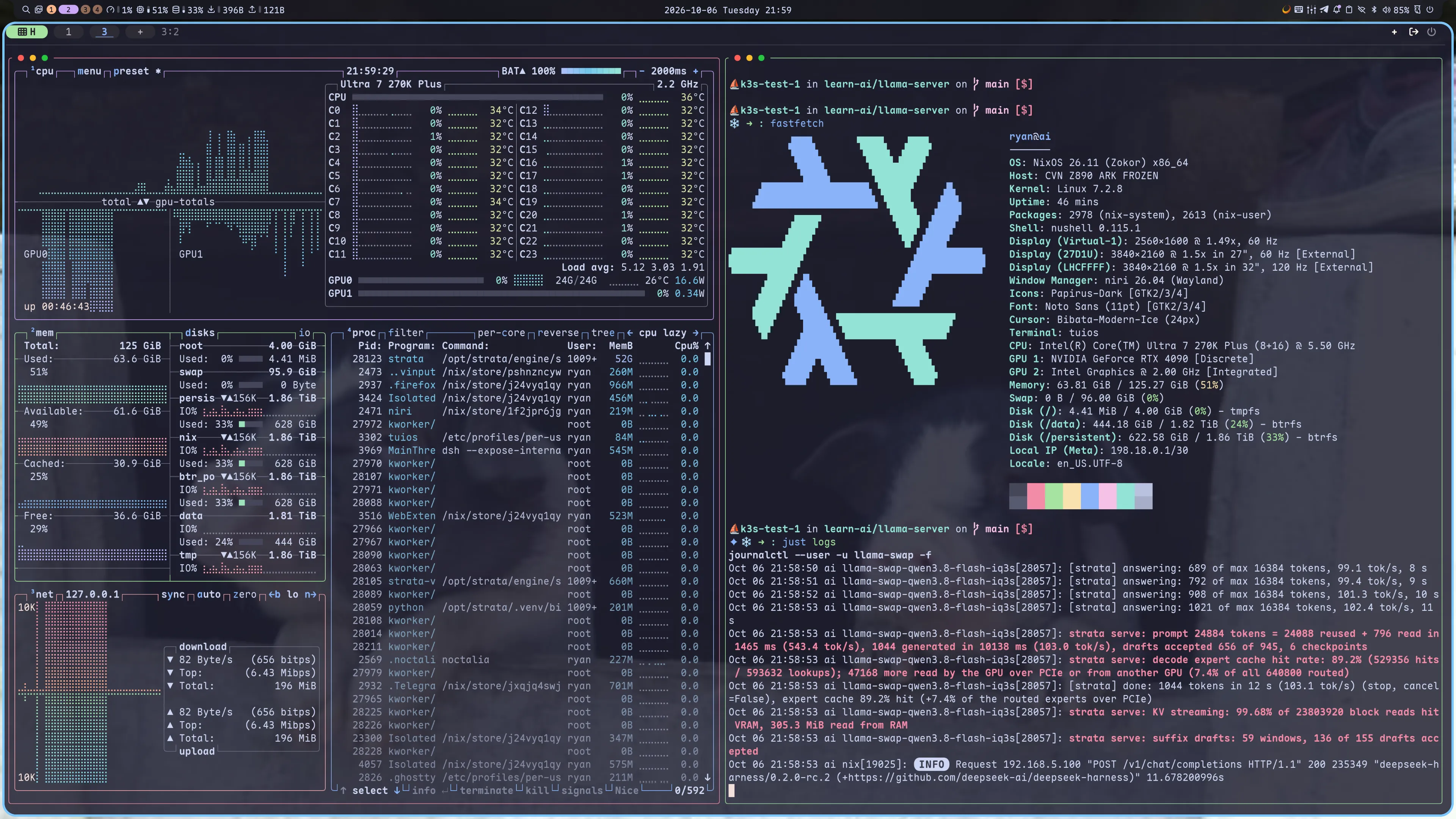Open the keyboard icon in system tray
This screenshot has width=1456, height=819.
point(1299,9)
